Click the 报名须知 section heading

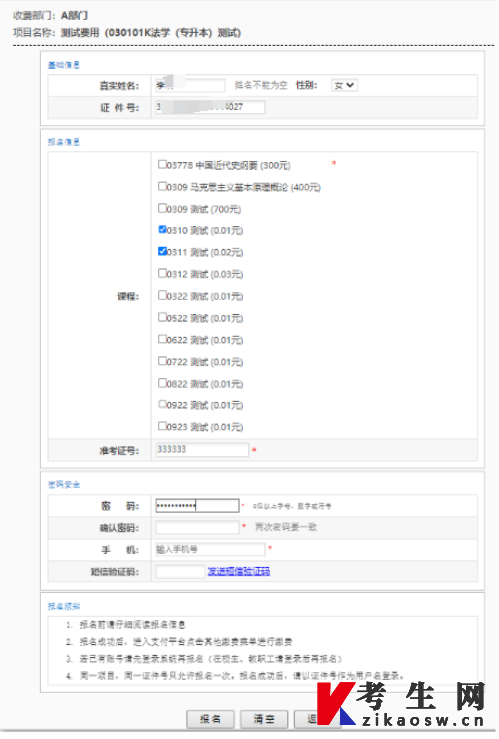[x=64, y=606]
